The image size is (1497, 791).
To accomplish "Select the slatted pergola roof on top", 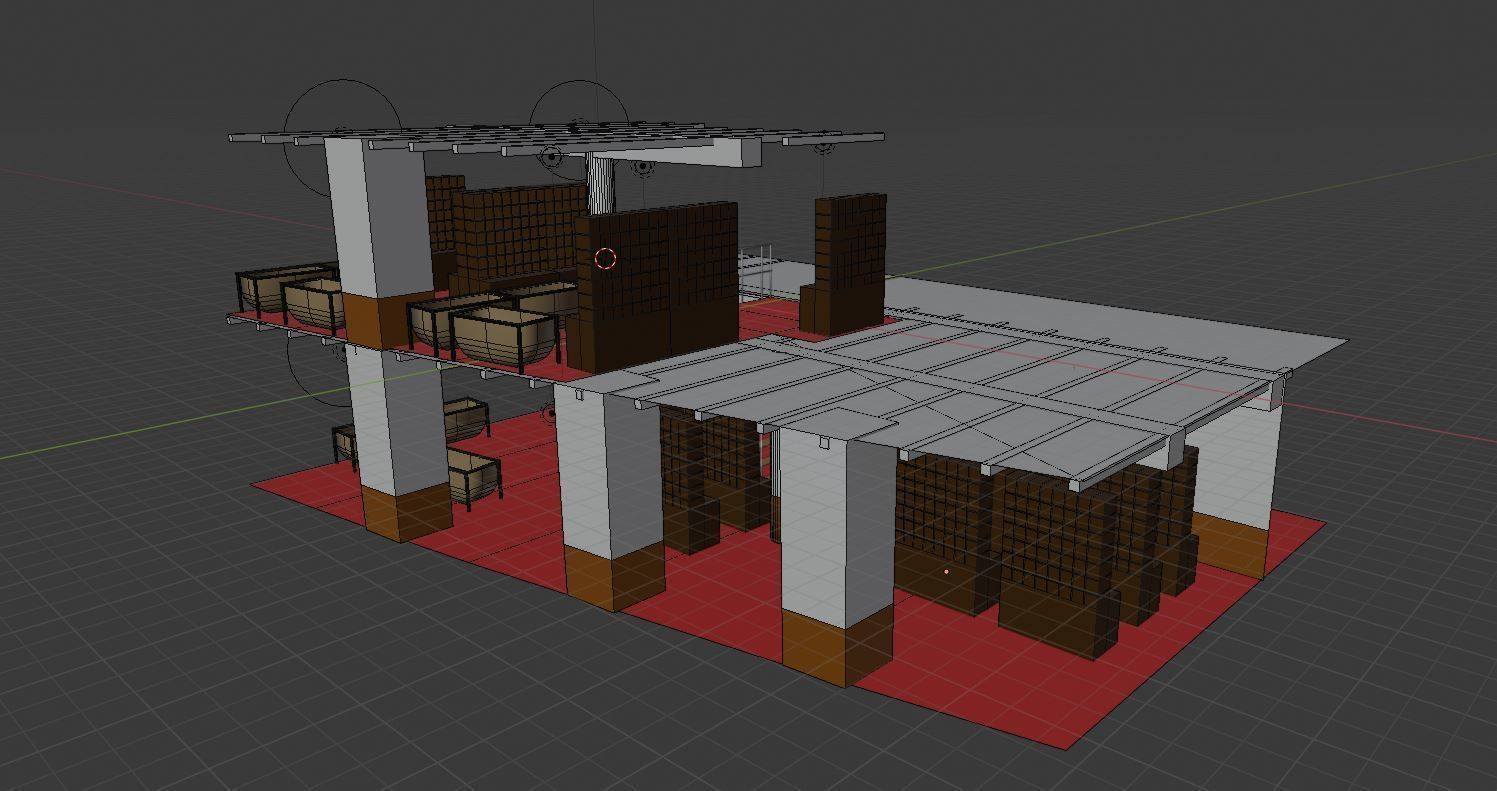I will click(x=556, y=137).
